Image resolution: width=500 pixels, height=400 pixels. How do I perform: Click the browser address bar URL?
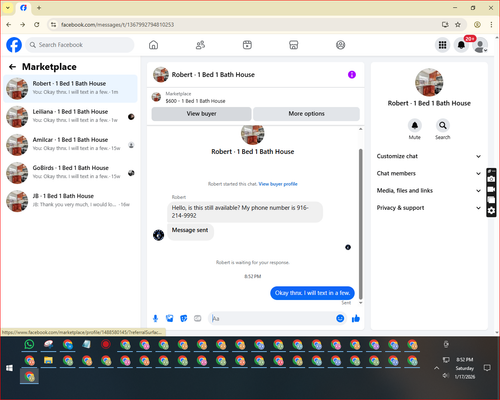tap(117, 25)
